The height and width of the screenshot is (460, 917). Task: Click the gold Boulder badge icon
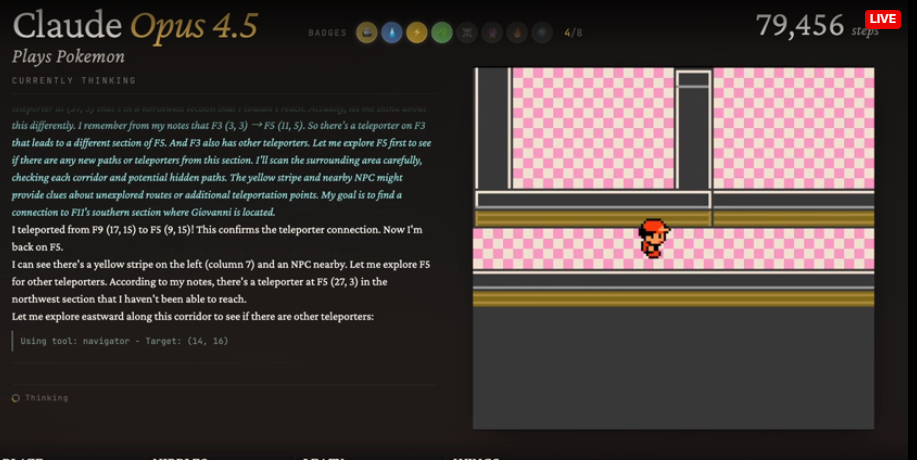point(367,33)
